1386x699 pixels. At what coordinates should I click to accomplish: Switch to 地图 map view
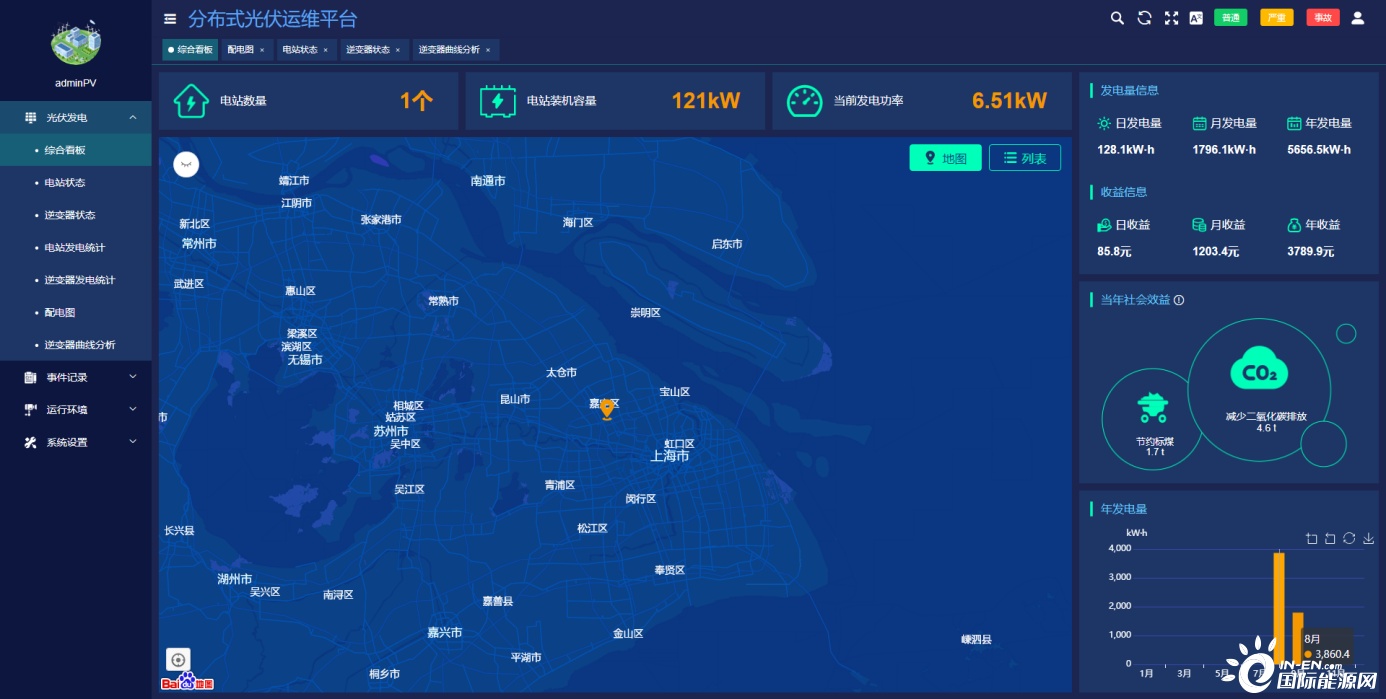click(945, 158)
